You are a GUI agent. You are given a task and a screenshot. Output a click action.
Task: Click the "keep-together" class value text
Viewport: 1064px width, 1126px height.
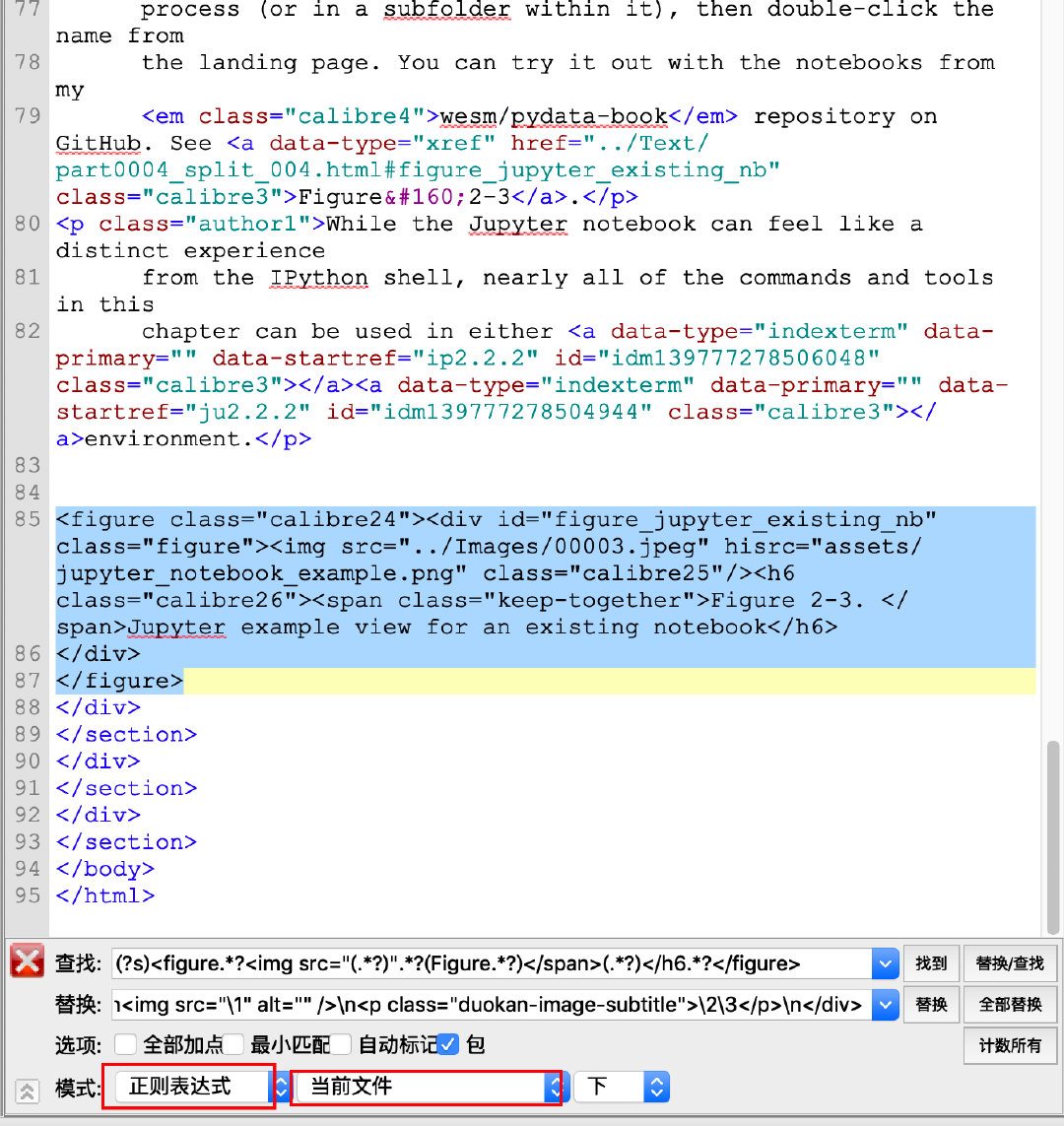pos(589,600)
